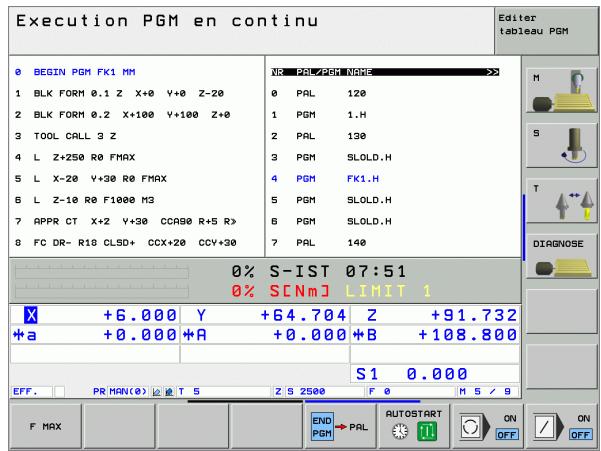Select table row 6 PGM SLOLD.H
Viewport: 601px width, 451px height.
coord(385,221)
